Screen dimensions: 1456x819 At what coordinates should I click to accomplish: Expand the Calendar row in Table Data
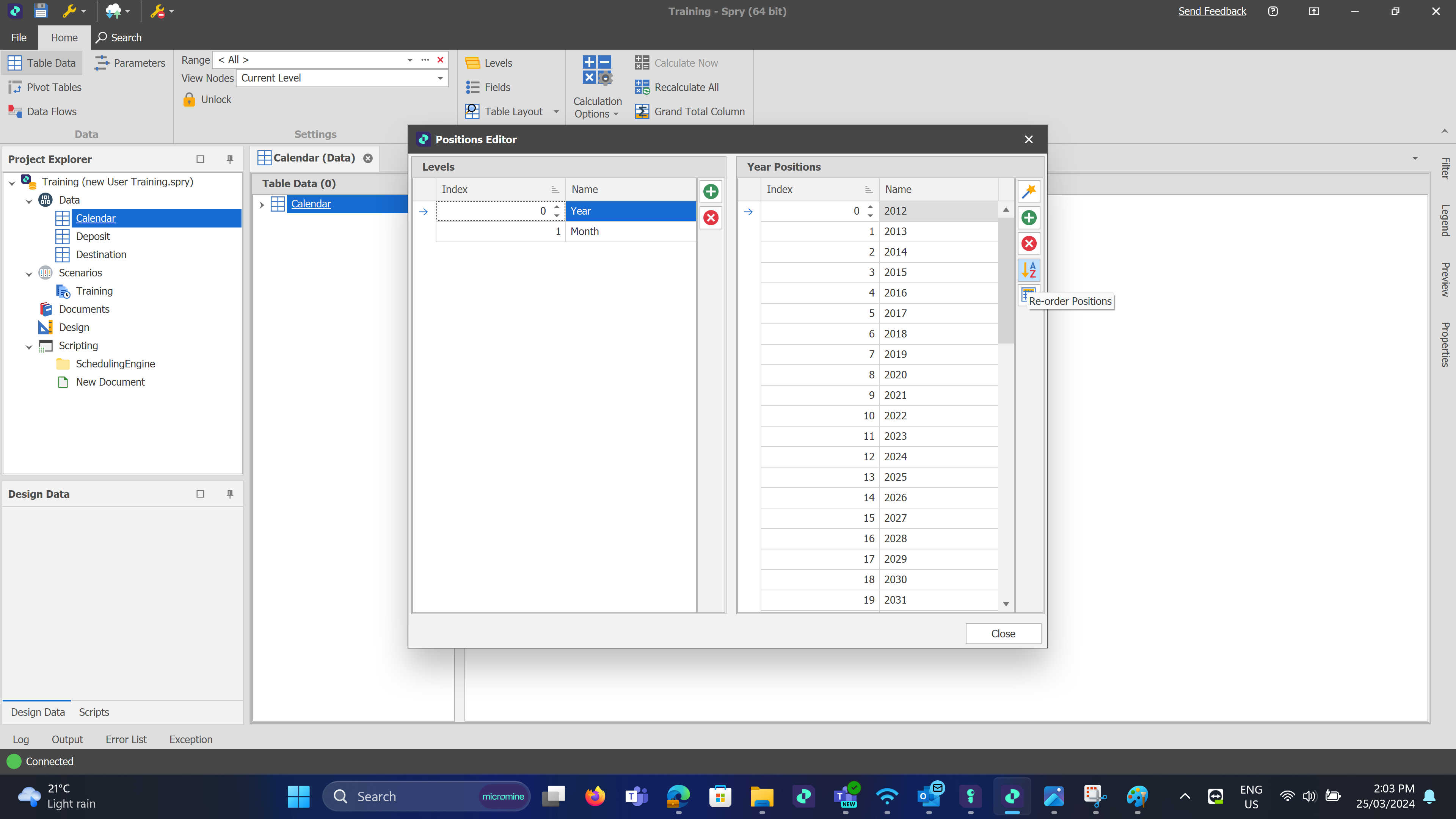(262, 205)
